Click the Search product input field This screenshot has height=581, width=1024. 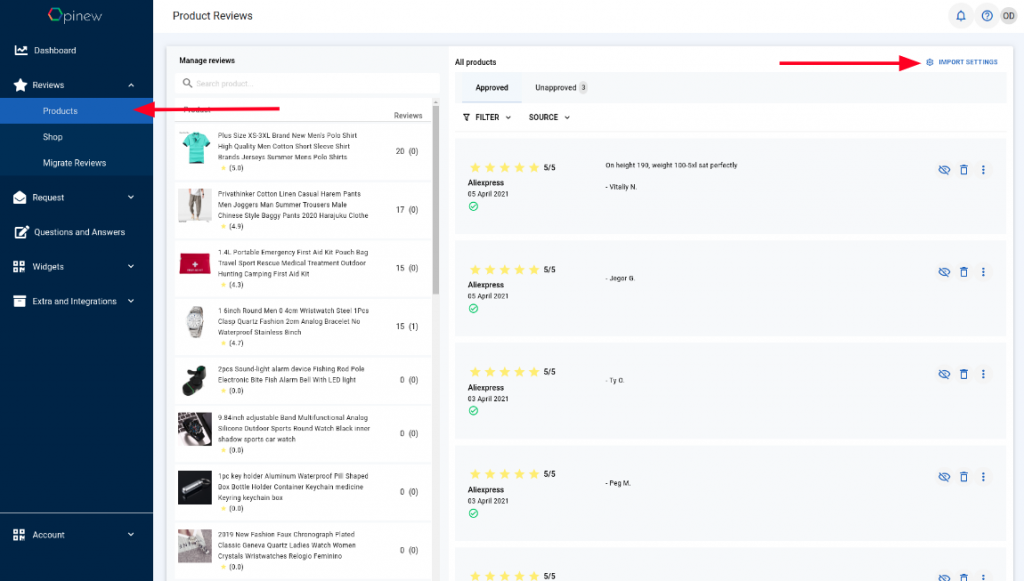point(307,84)
